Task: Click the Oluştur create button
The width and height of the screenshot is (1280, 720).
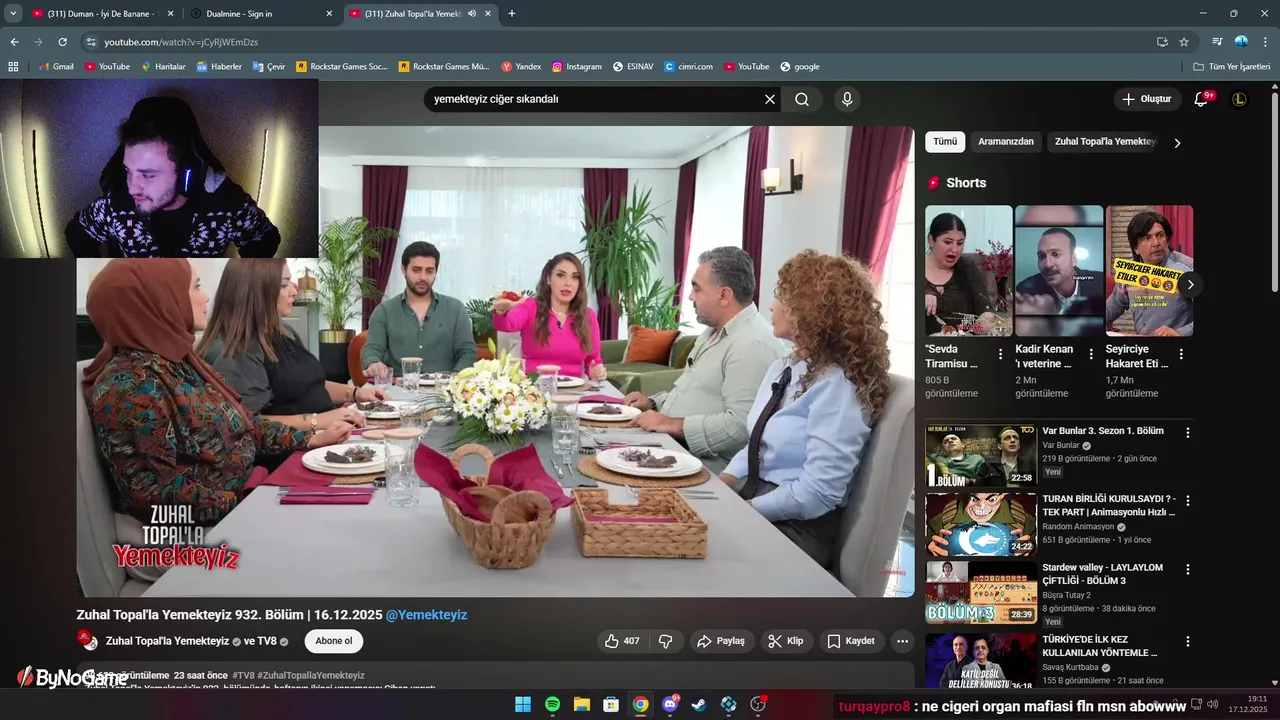Action: click(1146, 99)
